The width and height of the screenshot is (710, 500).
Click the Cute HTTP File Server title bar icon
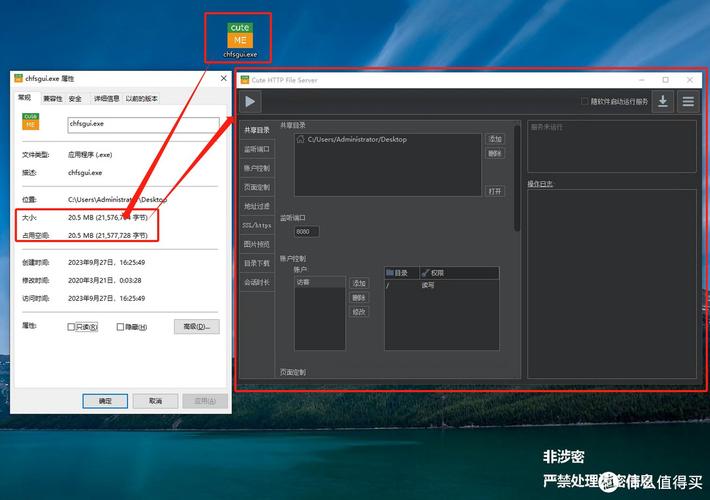pos(245,80)
